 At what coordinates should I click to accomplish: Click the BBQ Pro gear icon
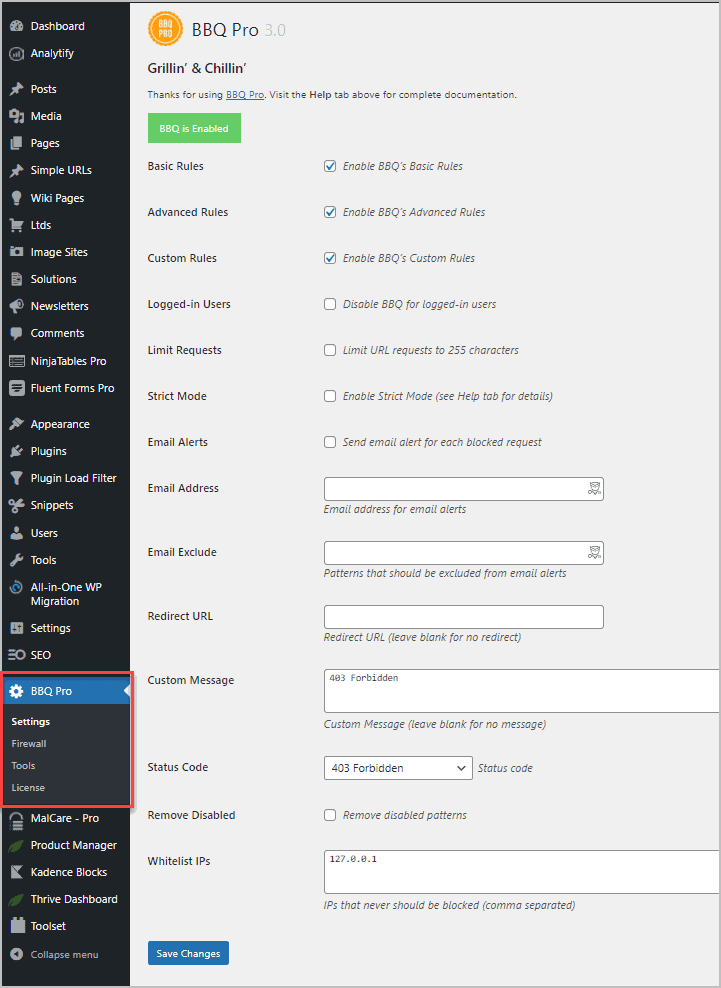[16, 691]
